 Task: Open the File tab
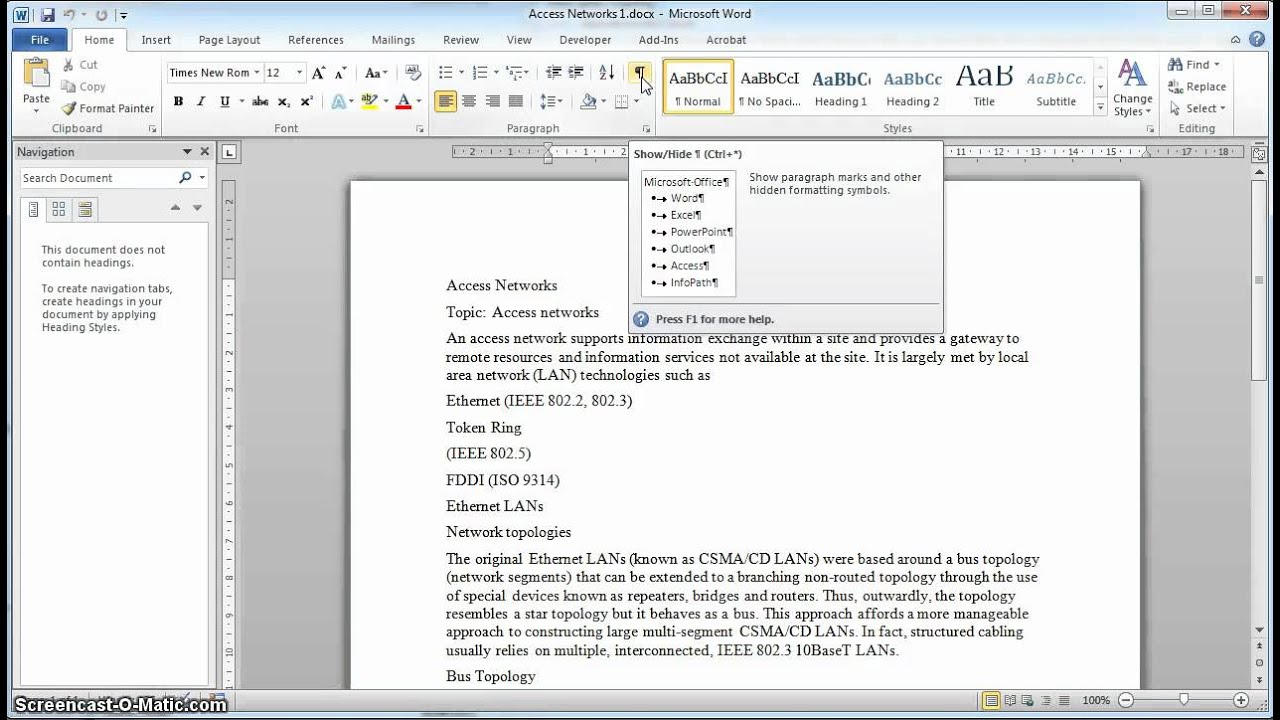pos(40,40)
